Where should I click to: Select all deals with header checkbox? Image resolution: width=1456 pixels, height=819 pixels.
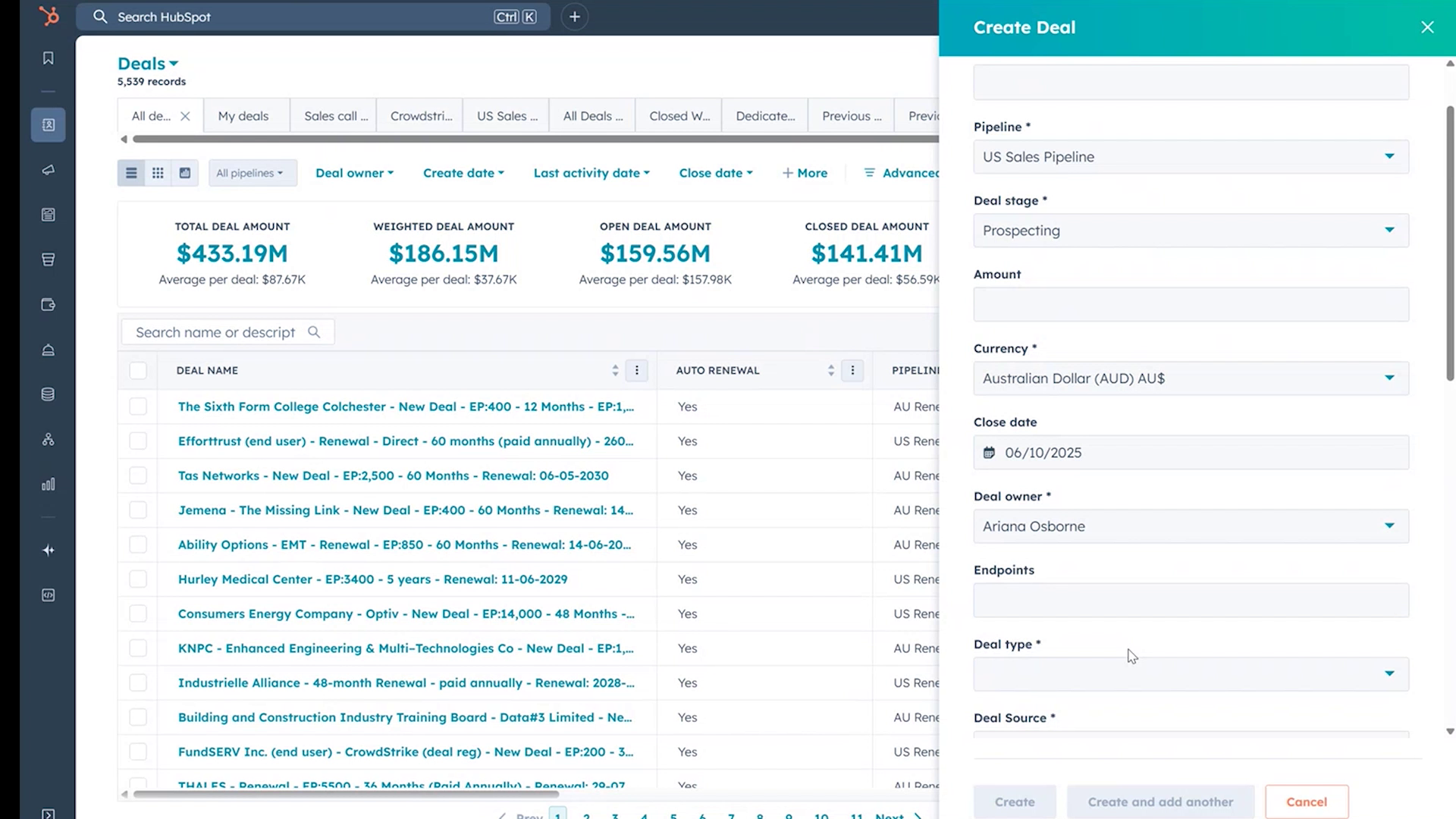(138, 371)
